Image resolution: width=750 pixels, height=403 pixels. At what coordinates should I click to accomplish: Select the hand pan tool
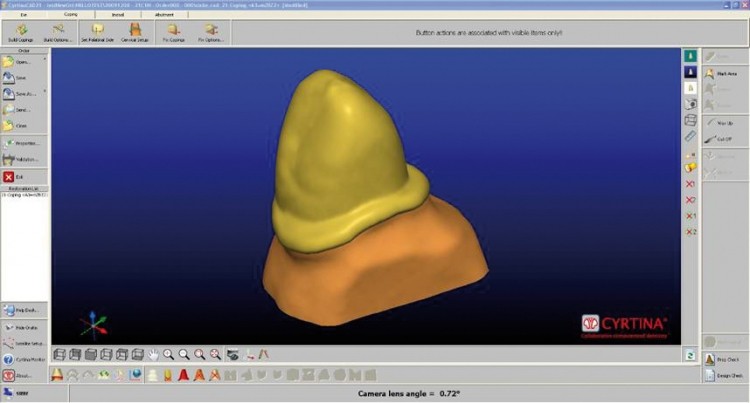point(153,354)
